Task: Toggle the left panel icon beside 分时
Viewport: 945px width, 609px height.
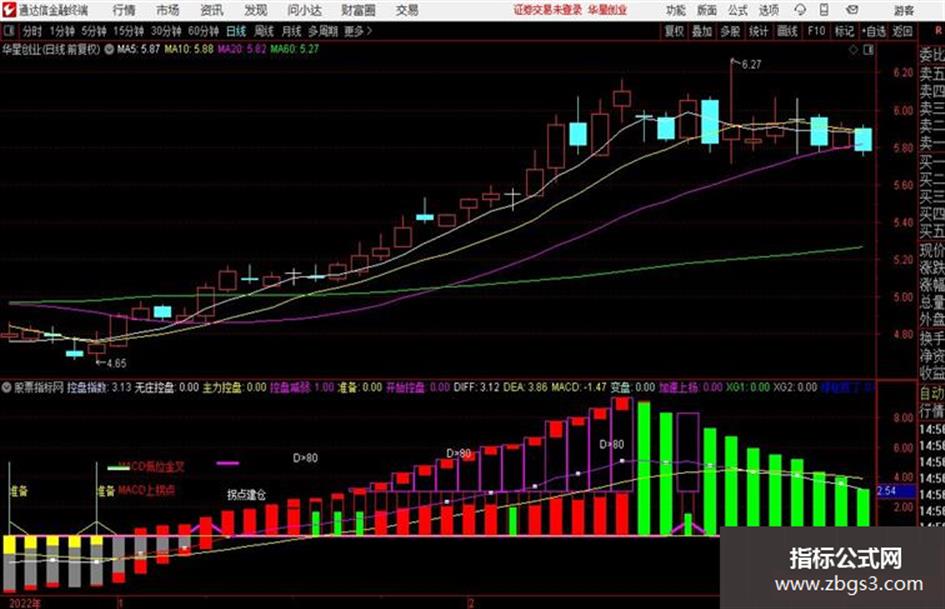Action: point(8,31)
